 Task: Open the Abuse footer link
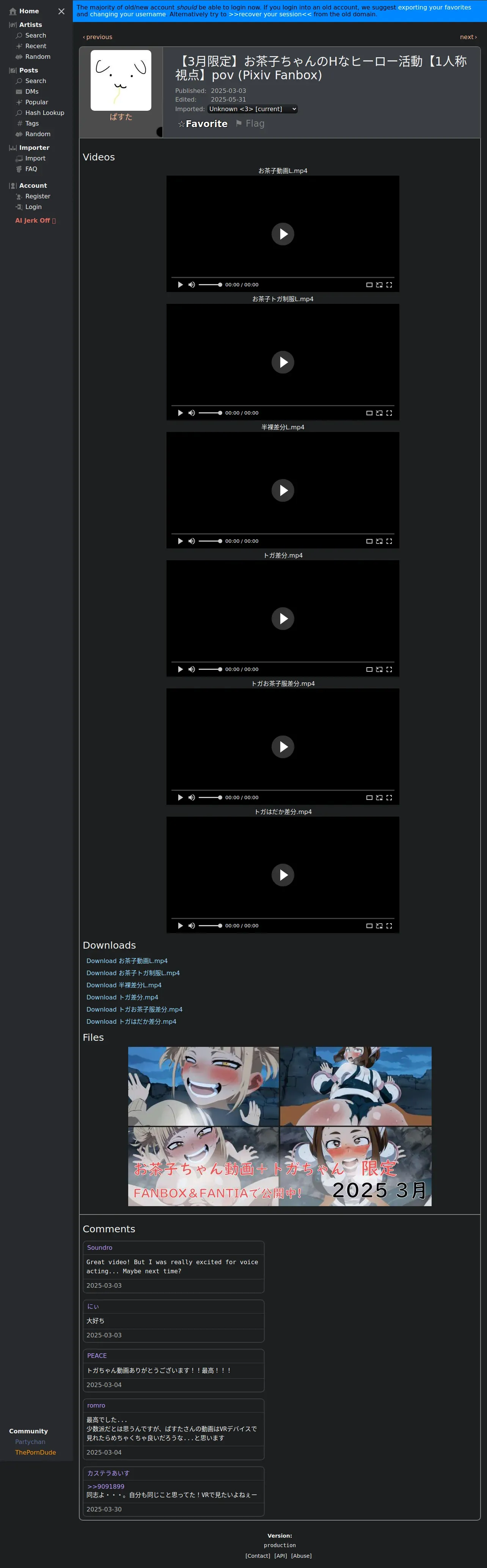pyautogui.click(x=301, y=1556)
